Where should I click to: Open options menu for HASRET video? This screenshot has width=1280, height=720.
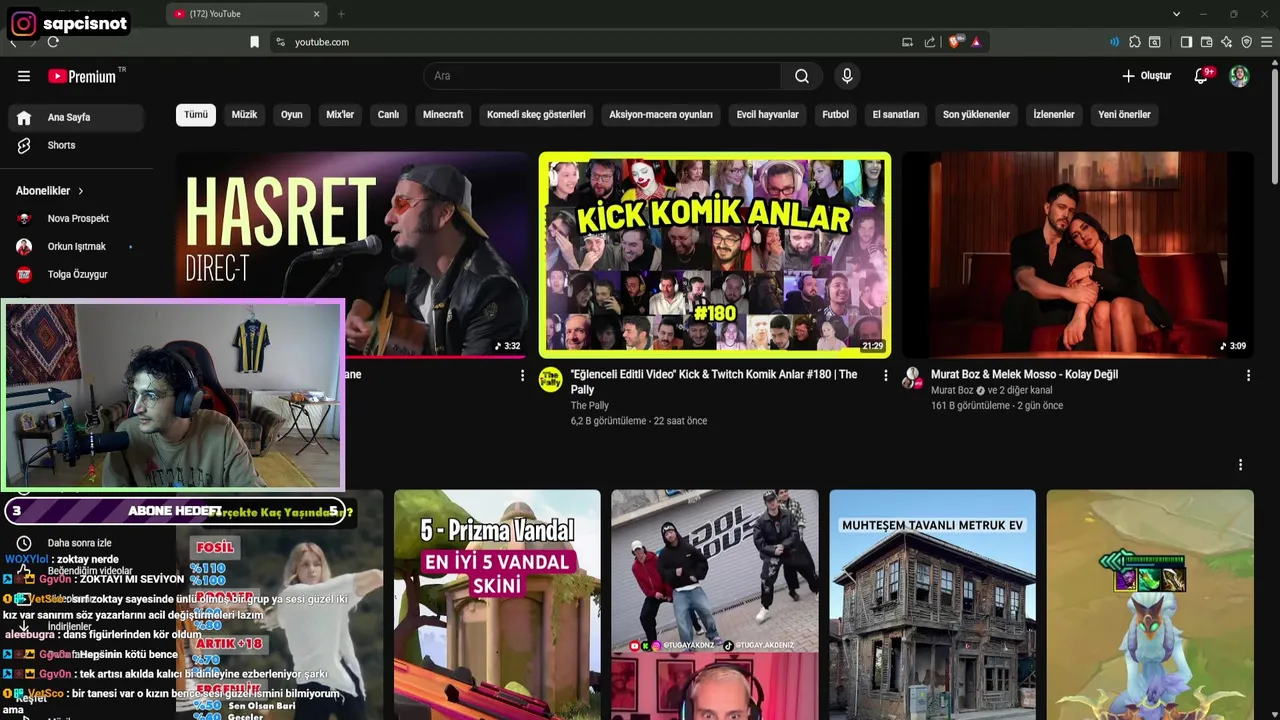click(x=522, y=375)
